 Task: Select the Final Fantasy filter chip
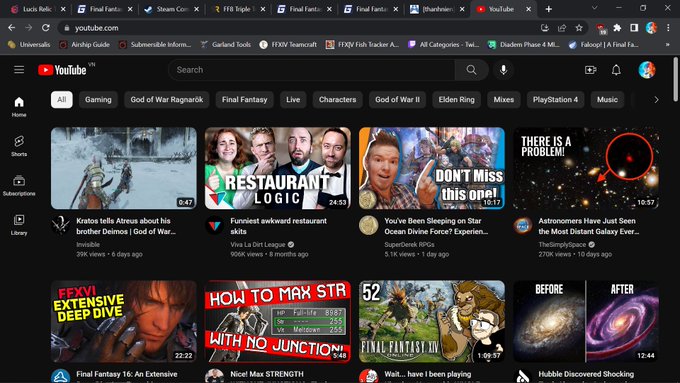[x=245, y=100]
